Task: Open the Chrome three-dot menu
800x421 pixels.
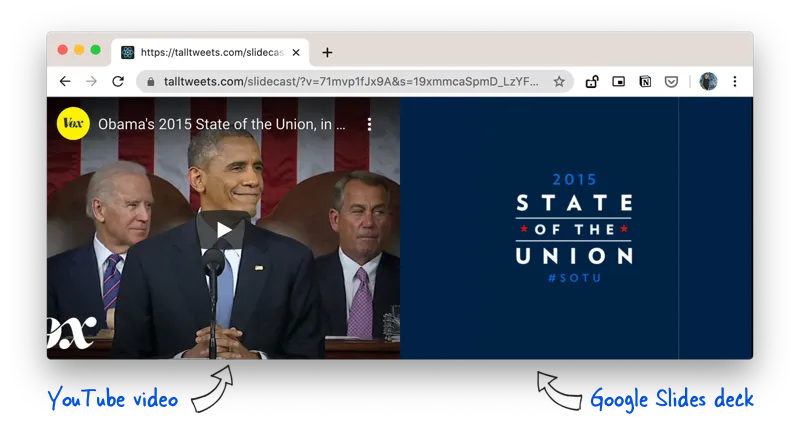Action: 735,82
